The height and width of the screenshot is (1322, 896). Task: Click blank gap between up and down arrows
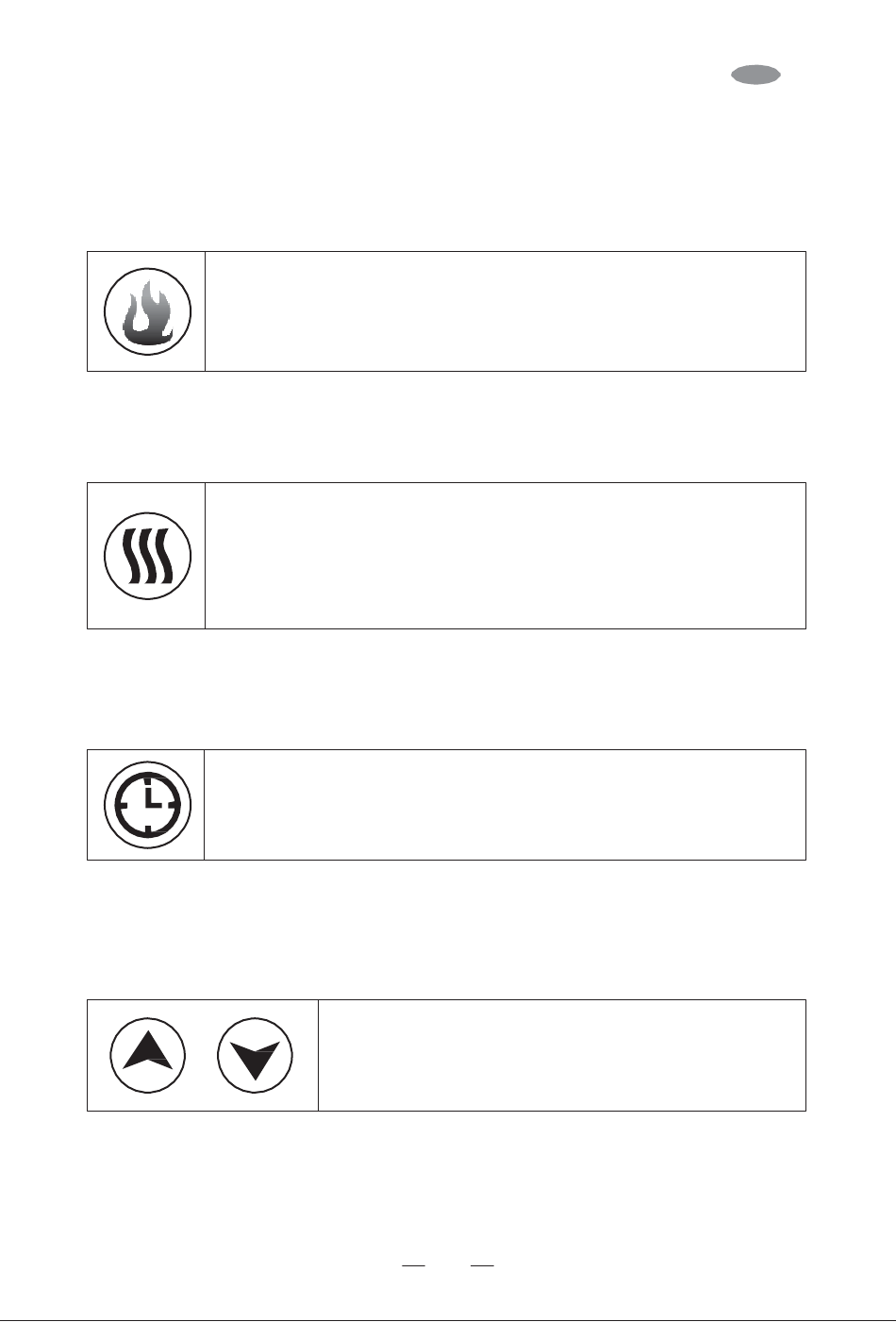(x=202, y=1055)
